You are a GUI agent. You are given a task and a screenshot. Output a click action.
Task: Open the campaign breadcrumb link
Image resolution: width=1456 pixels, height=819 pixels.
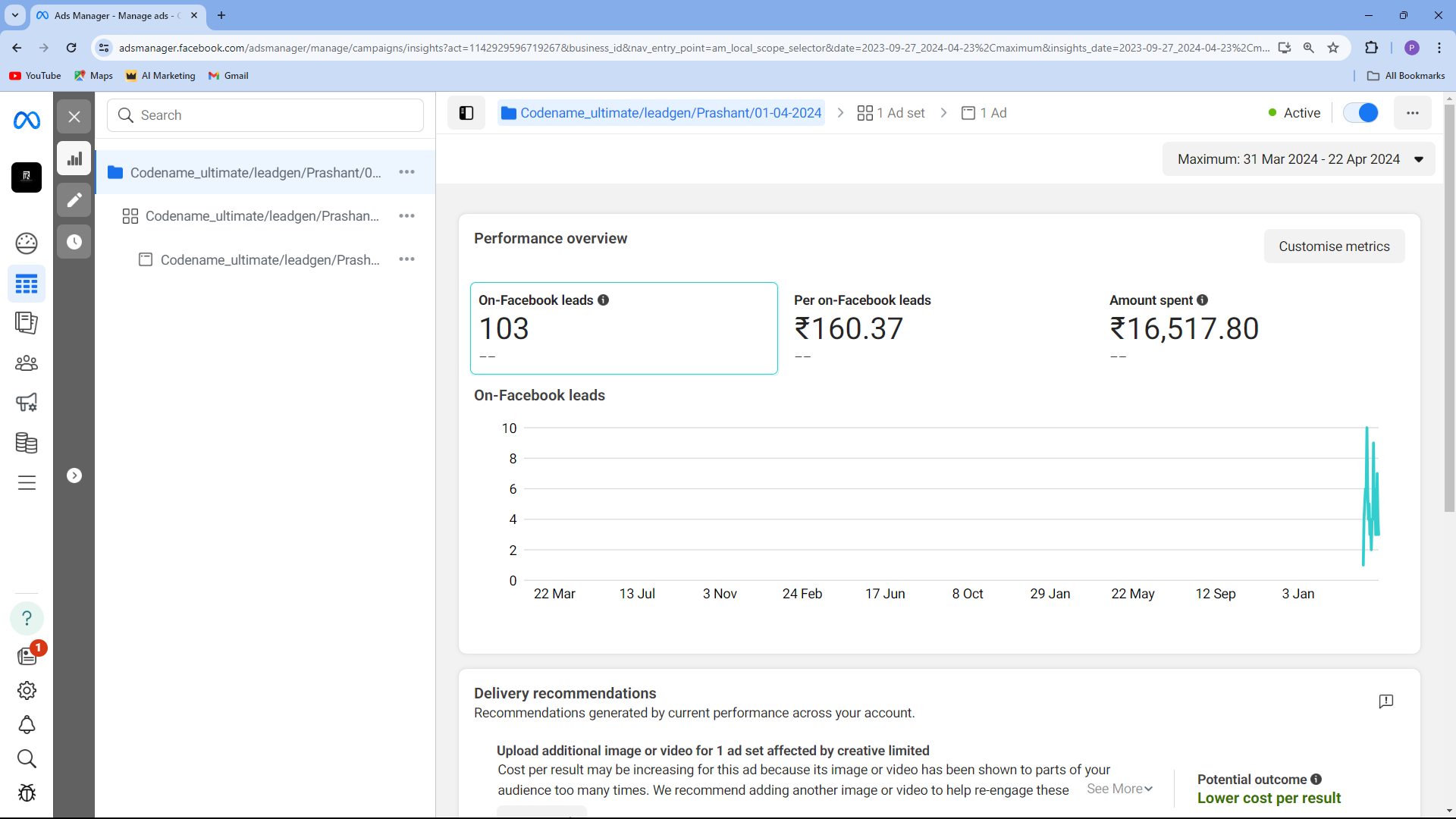coord(662,113)
